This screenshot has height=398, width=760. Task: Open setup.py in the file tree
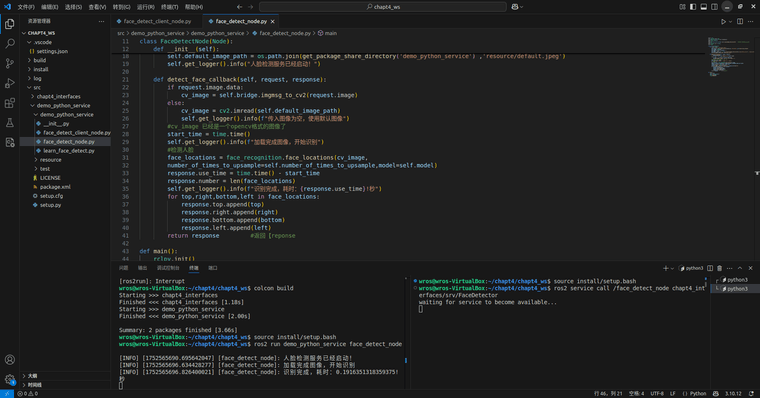[x=50, y=205]
